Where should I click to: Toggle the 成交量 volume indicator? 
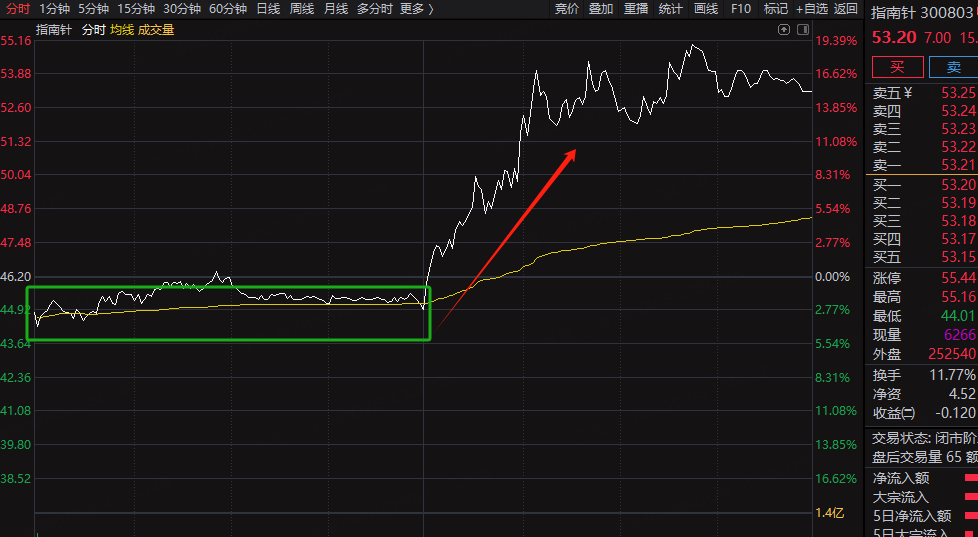coord(156,30)
